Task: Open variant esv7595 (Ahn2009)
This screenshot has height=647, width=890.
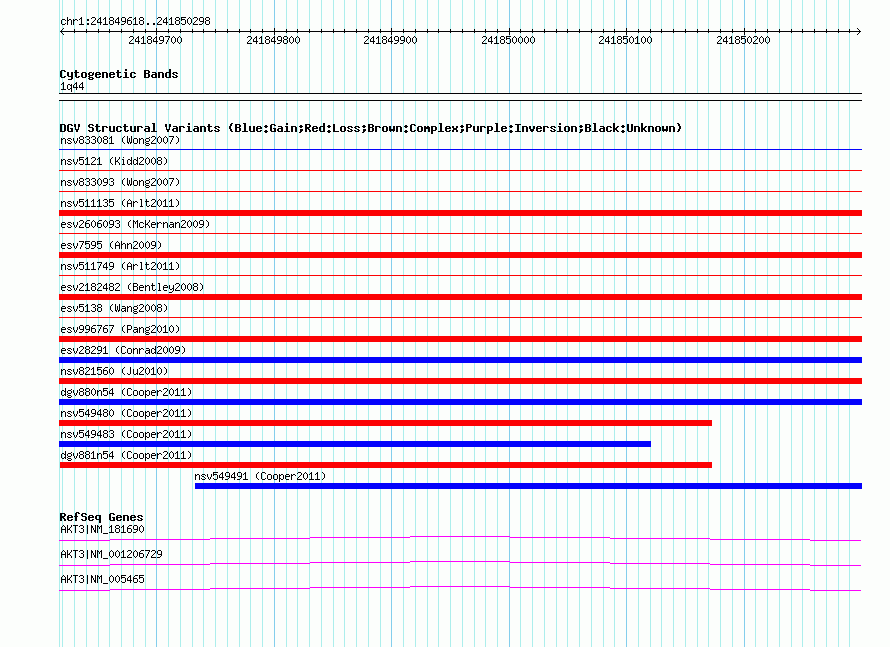Action: pos(111,245)
